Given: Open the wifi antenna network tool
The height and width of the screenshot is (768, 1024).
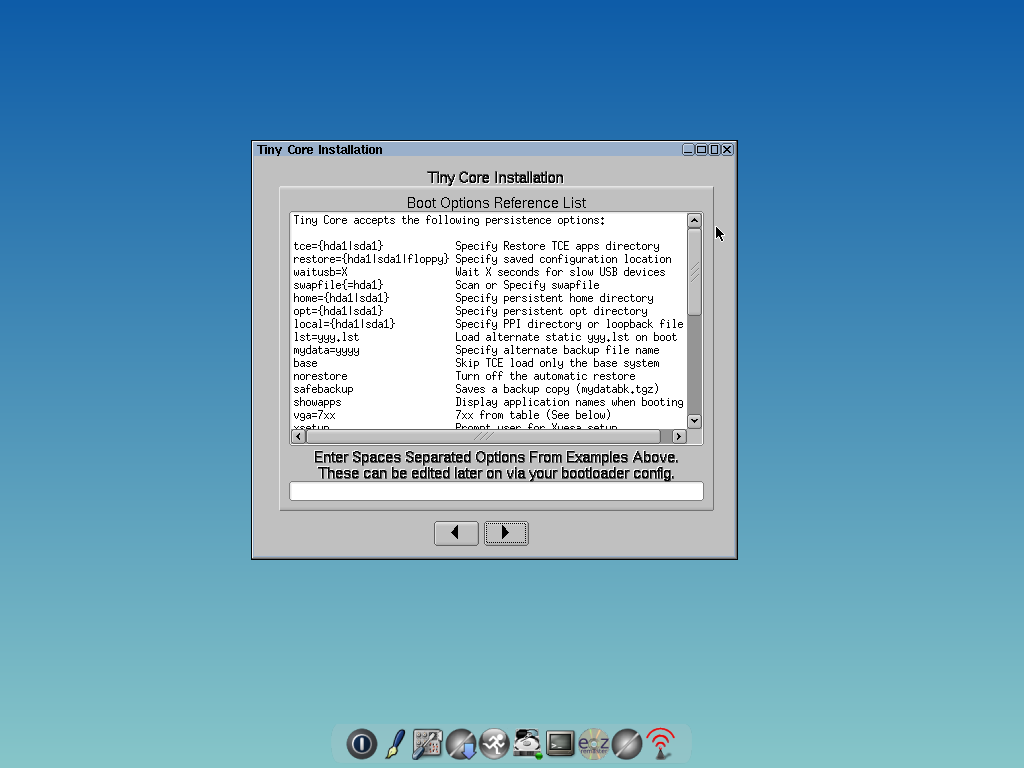Looking at the screenshot, I should pyautogui.click(x=660, y=744).
